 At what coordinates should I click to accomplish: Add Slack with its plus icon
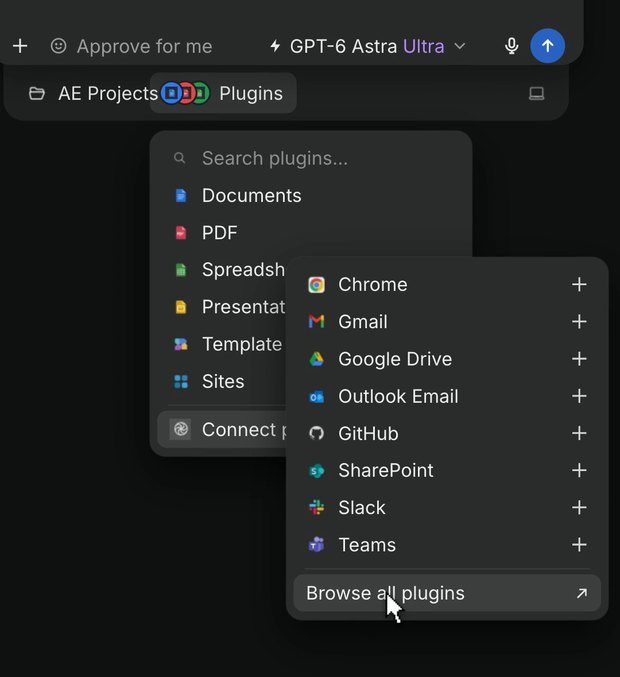[579, 507]
